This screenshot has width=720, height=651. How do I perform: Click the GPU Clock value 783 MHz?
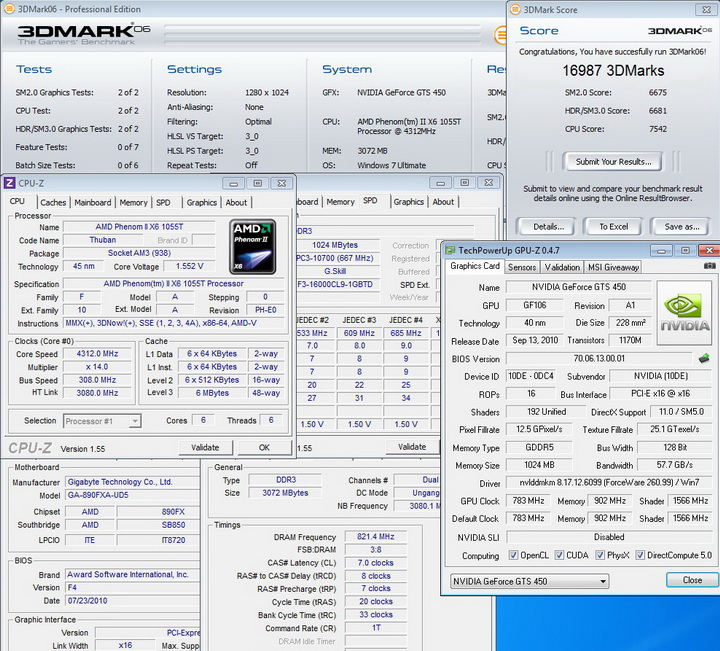pyautogui.click(x=528, y=501)
